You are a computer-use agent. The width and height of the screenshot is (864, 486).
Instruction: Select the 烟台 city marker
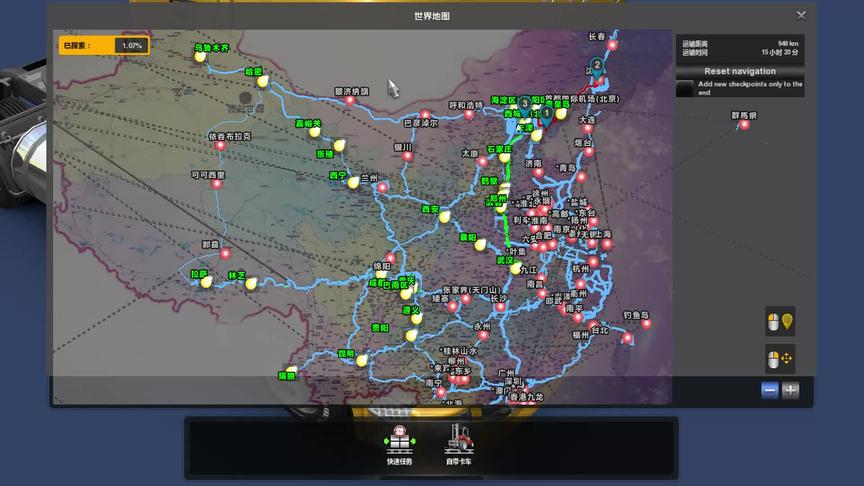[x=588, y=152]
